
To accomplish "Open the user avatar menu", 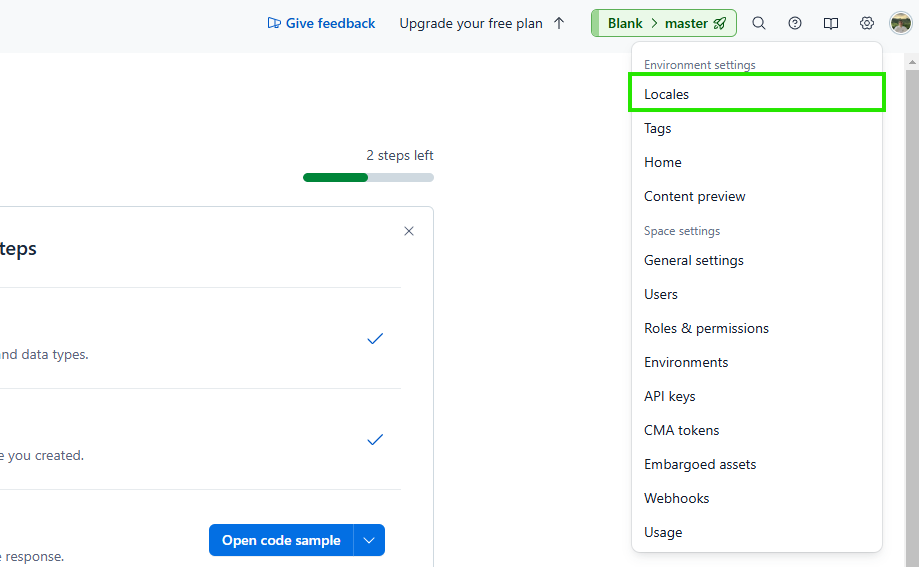I will point(901,23).
